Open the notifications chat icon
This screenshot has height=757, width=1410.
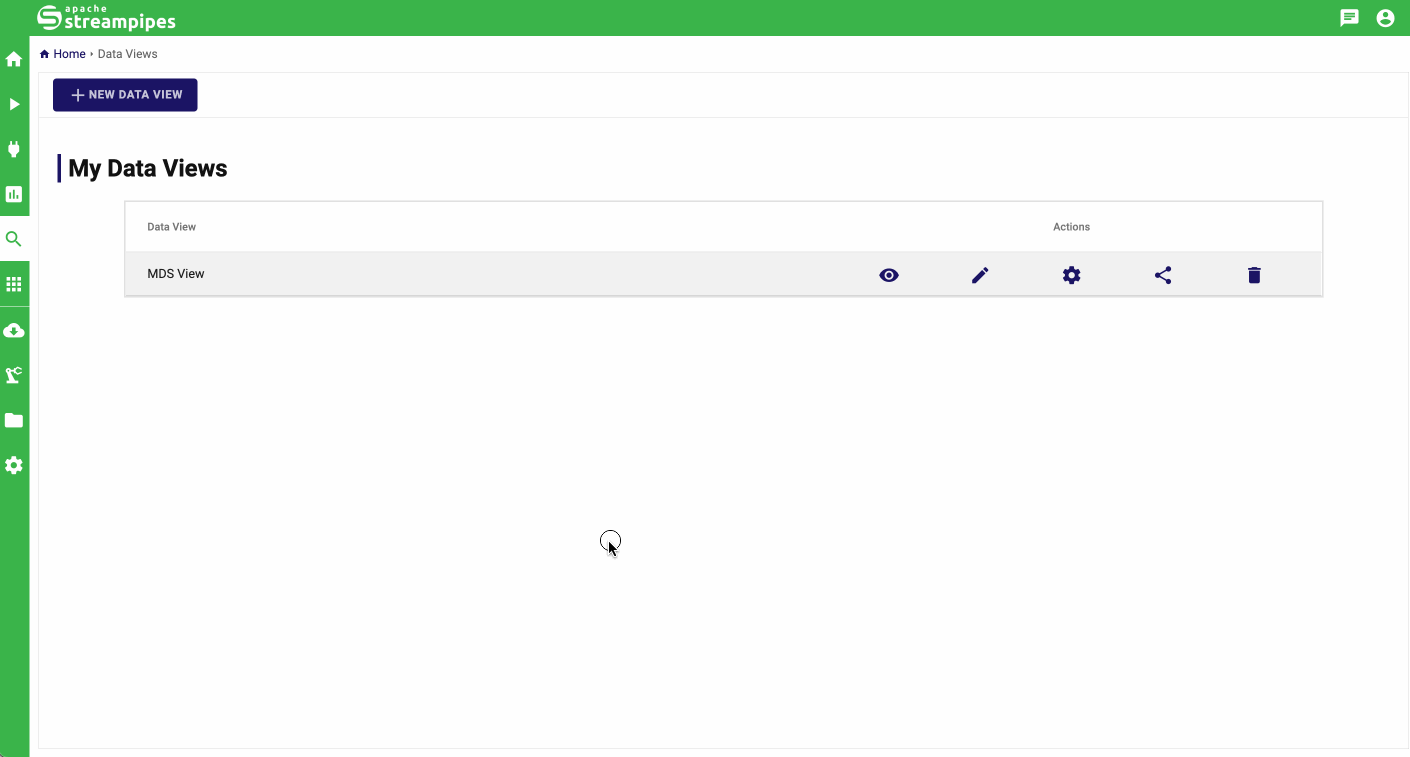click(x=1350, y=18)
